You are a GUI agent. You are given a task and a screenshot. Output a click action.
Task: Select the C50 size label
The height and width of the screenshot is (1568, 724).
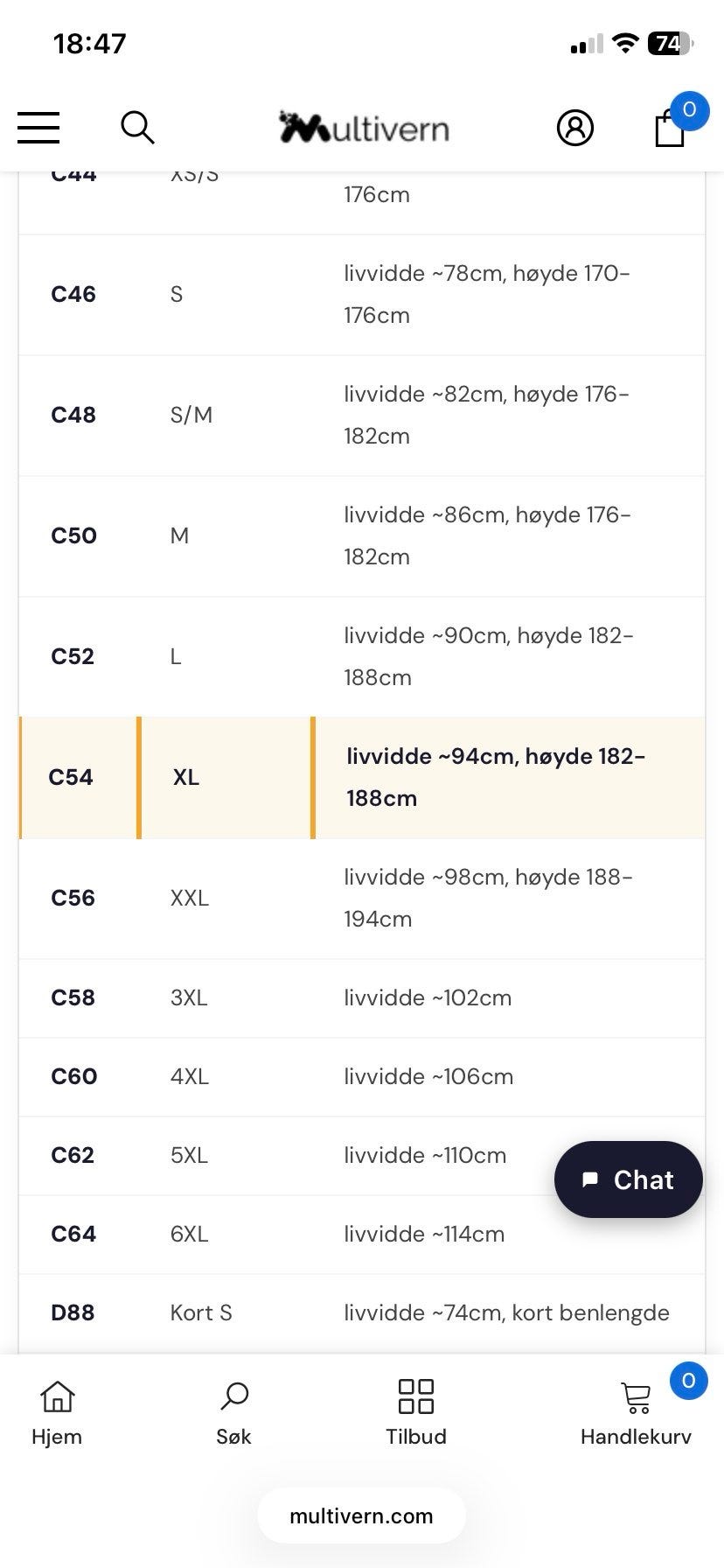click(73, 535)
